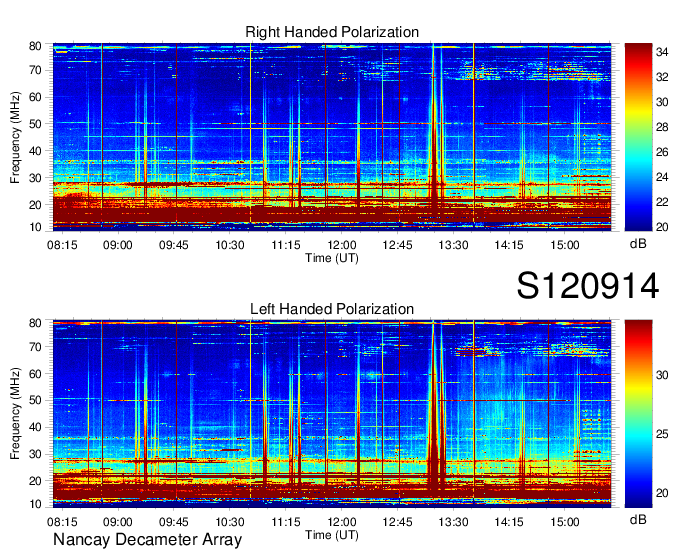Click 11:15 tick under Right Handed plot
Viewport: 680px width, 552px height.
(286, 245)
